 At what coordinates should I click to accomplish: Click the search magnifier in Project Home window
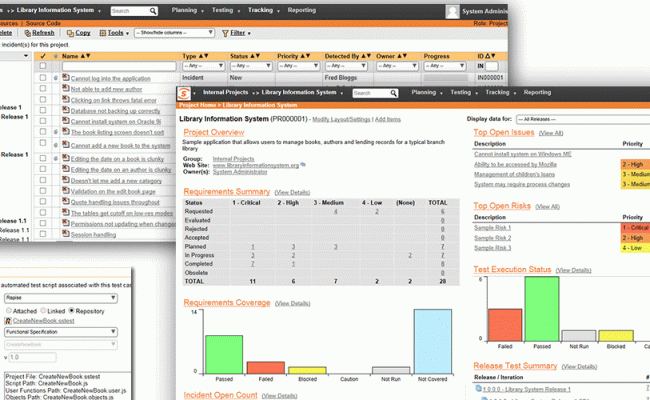pos(393,93)
